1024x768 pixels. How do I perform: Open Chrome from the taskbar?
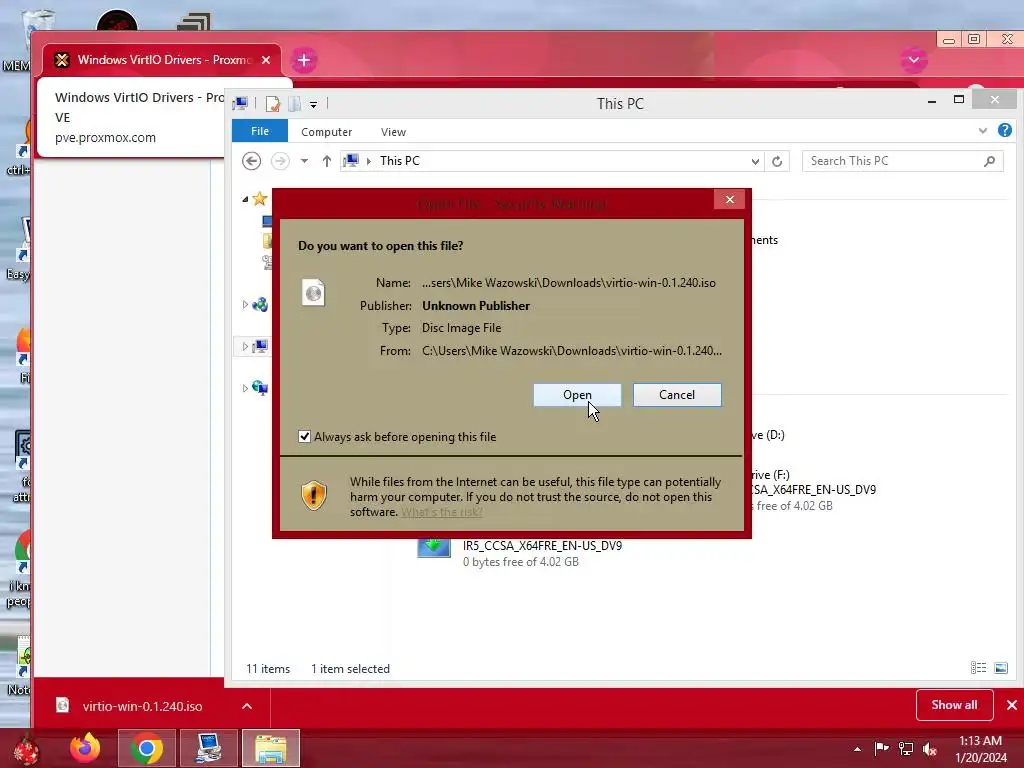[x=146, y=748]
